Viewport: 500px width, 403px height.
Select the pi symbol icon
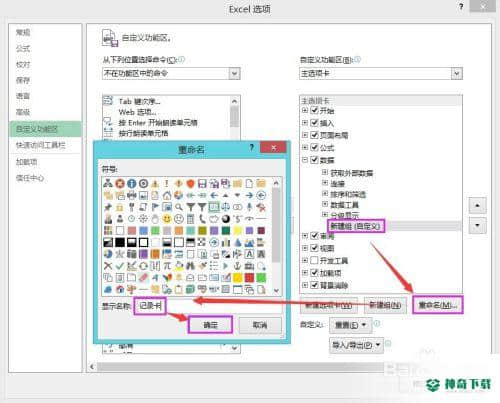[167, 266]
